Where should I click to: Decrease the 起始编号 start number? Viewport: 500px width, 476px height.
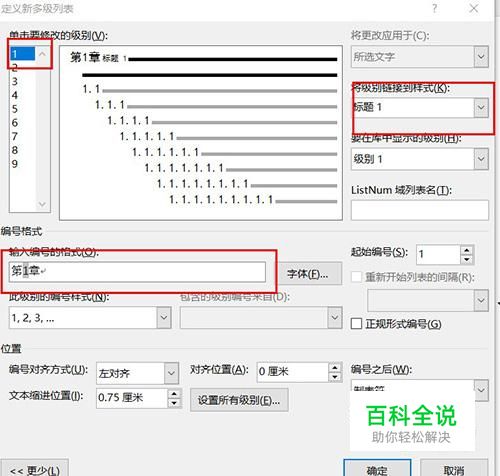click(x=467, y=259)
